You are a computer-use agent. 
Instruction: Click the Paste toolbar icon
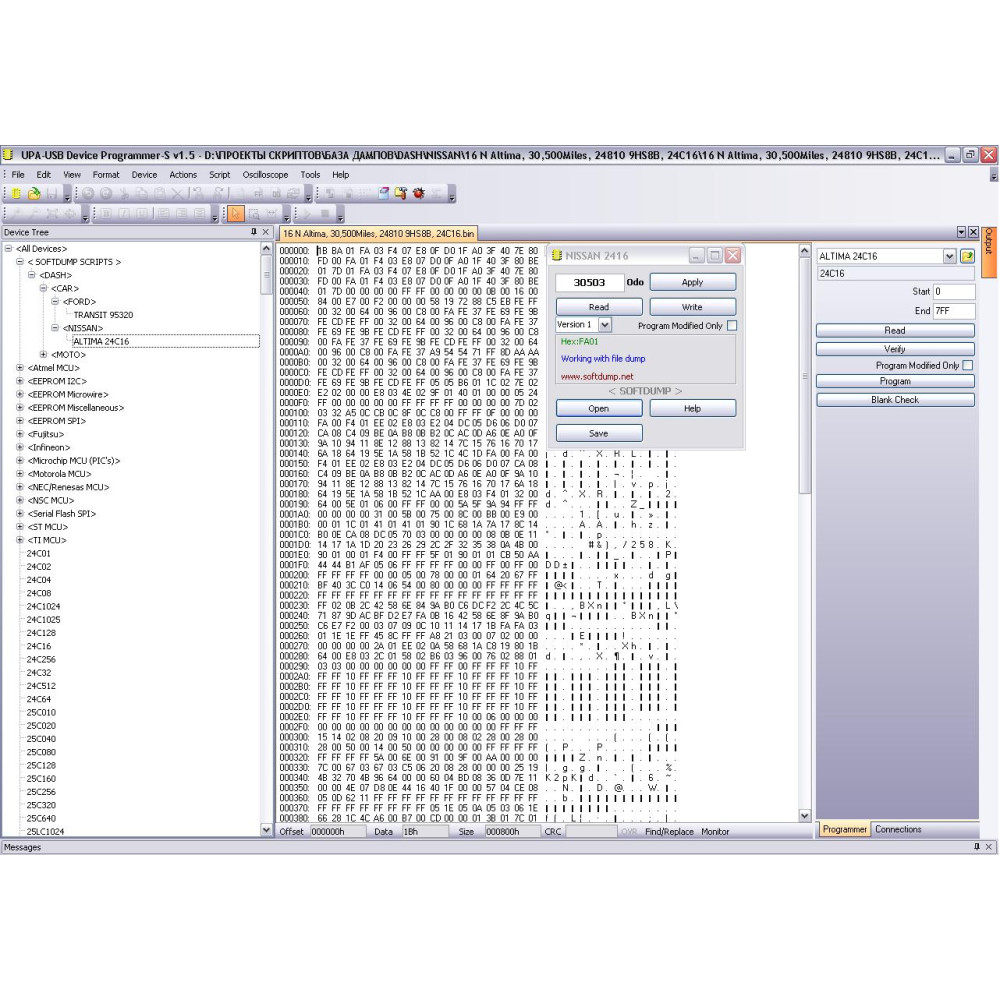click(x=159, y=193)
